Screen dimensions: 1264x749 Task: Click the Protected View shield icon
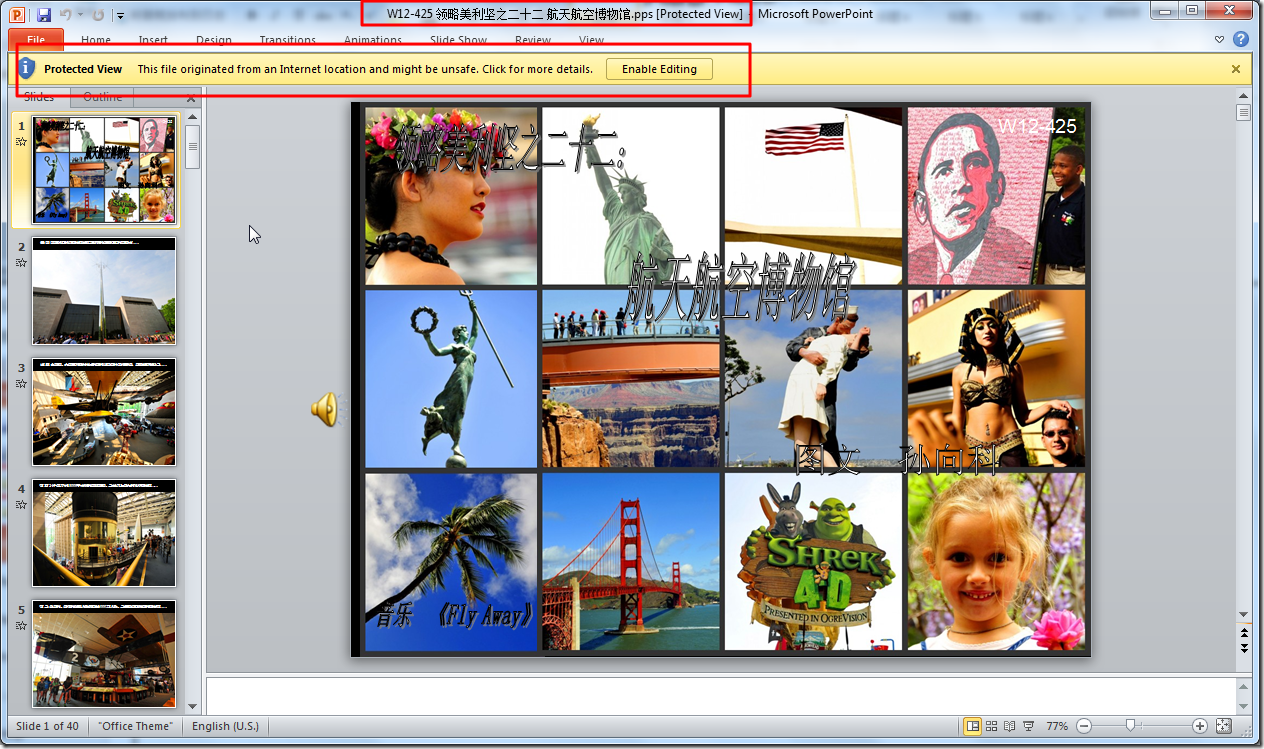pos(27,68)
